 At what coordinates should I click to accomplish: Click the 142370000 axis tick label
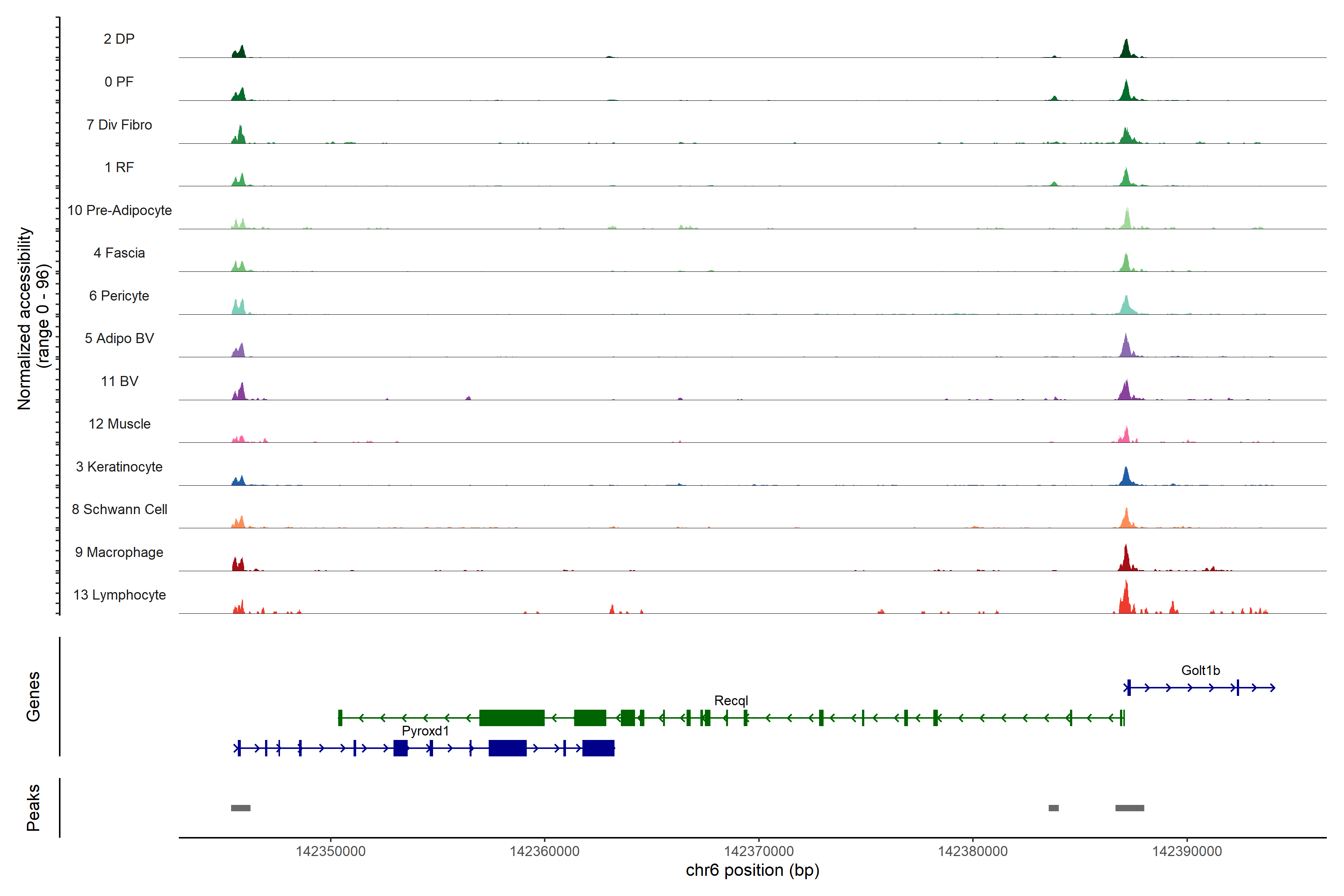[758, 851]
